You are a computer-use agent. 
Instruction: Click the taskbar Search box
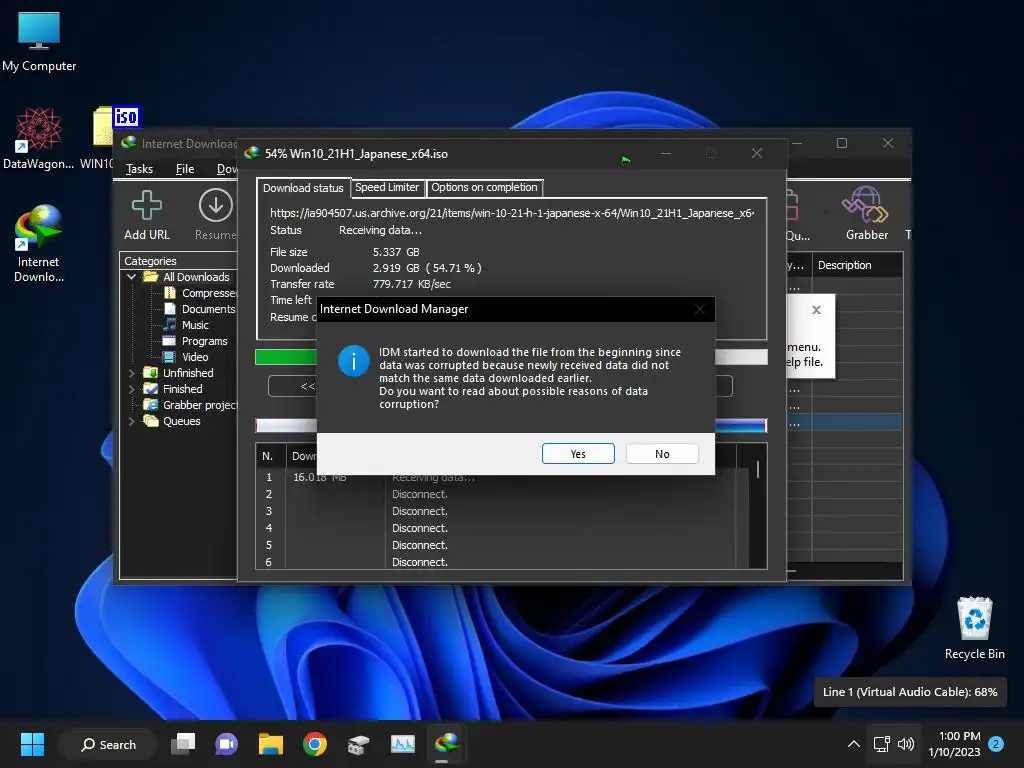(108, 744)
